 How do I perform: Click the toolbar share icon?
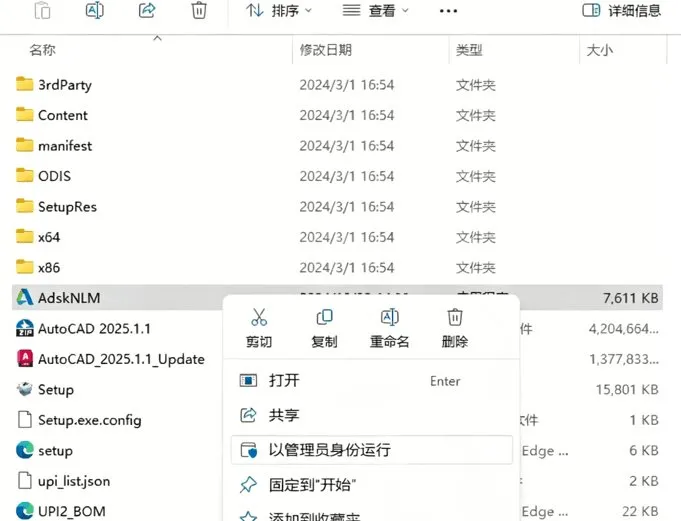147,10
